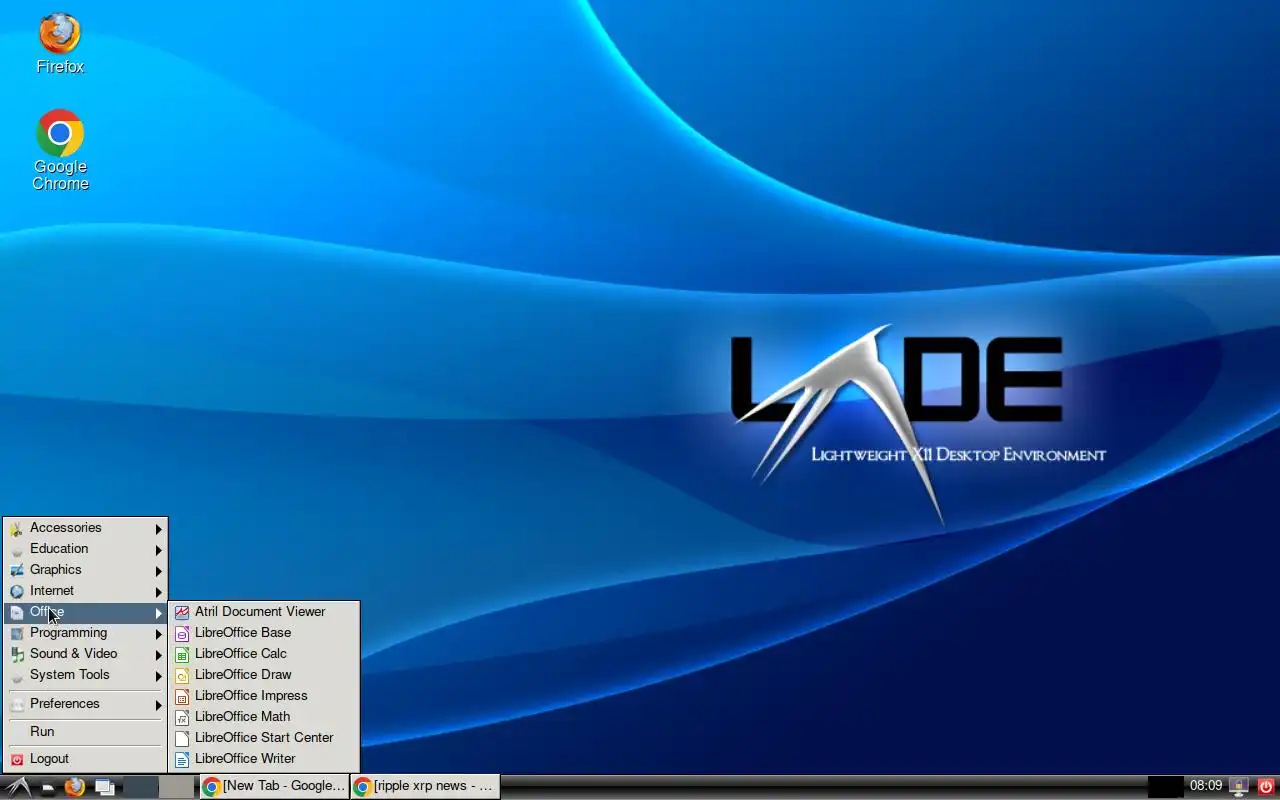
Task: Choose Run from the start menu
Action: point(85,732)
